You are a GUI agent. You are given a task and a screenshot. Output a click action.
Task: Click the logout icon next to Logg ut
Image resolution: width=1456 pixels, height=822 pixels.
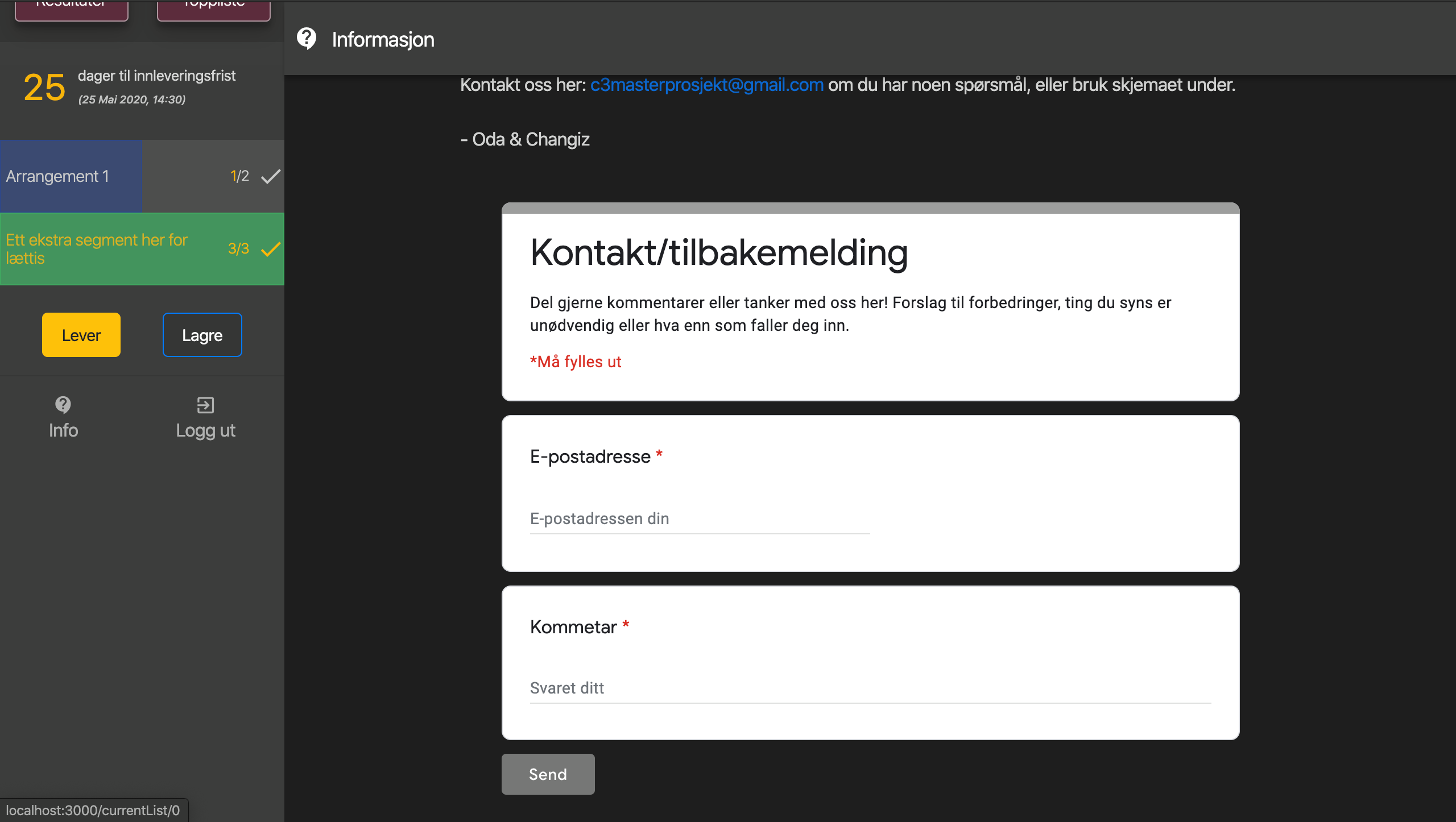point(204,405)
